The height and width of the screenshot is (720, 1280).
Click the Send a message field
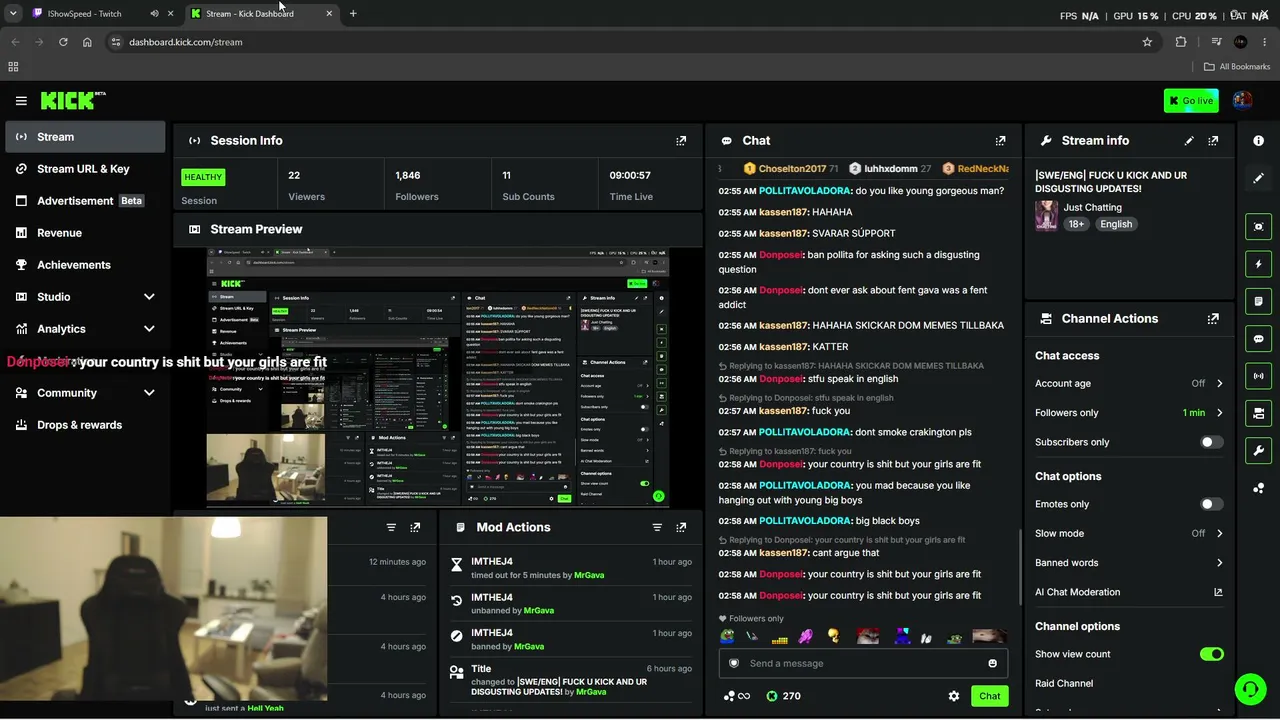(x=864, y=663)
